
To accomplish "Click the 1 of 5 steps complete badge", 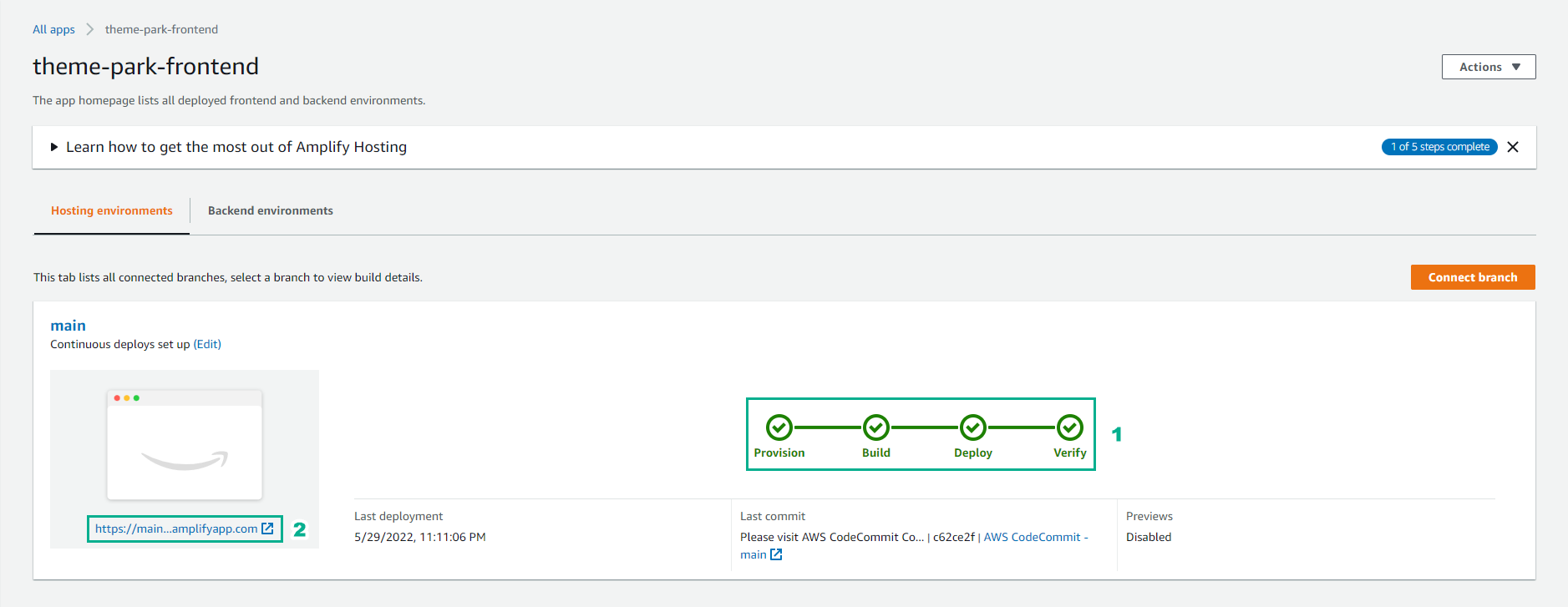I will click(x=1439, y=147).
